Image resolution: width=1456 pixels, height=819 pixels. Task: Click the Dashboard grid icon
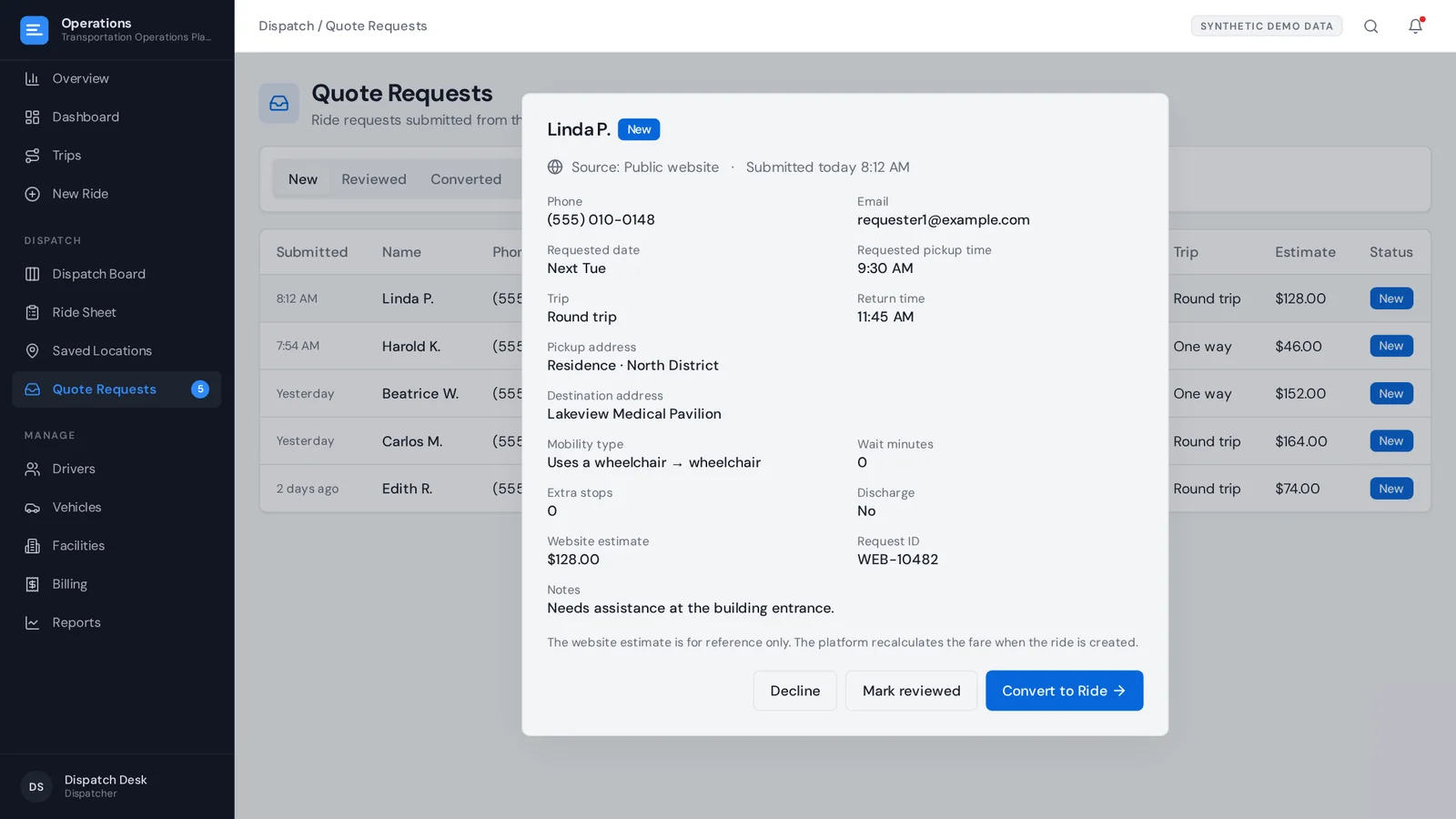[32, 117]
